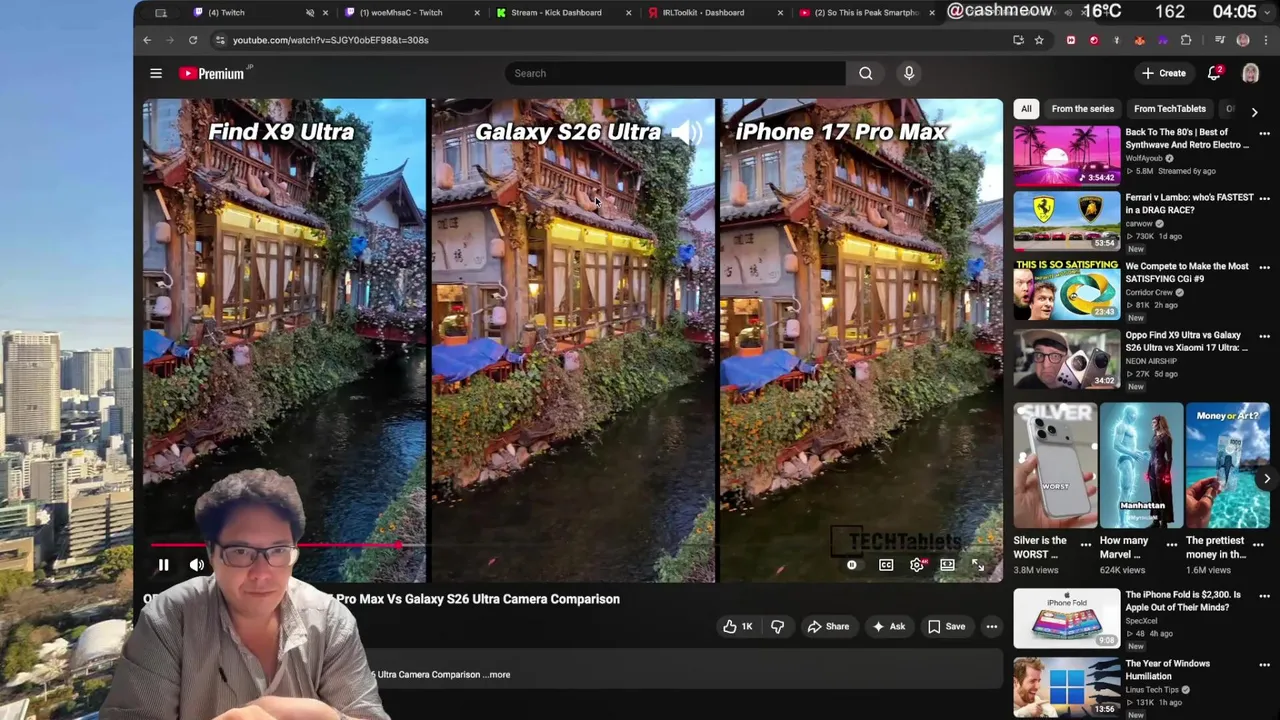Go forward in the browser
The height and width of the screenshot is (720, 1280).
tap(170, 40)
